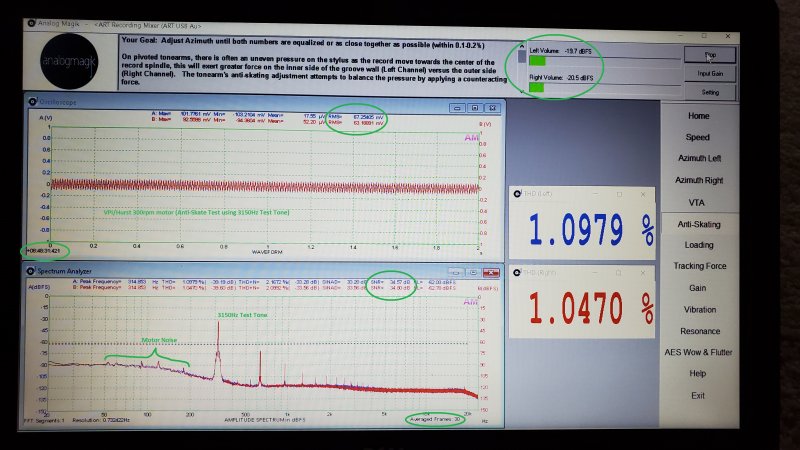Image resolution: width=800 pixels, height=450 pixels.
Task: Click the Right Volume level meter
Action: click(605, 88)
